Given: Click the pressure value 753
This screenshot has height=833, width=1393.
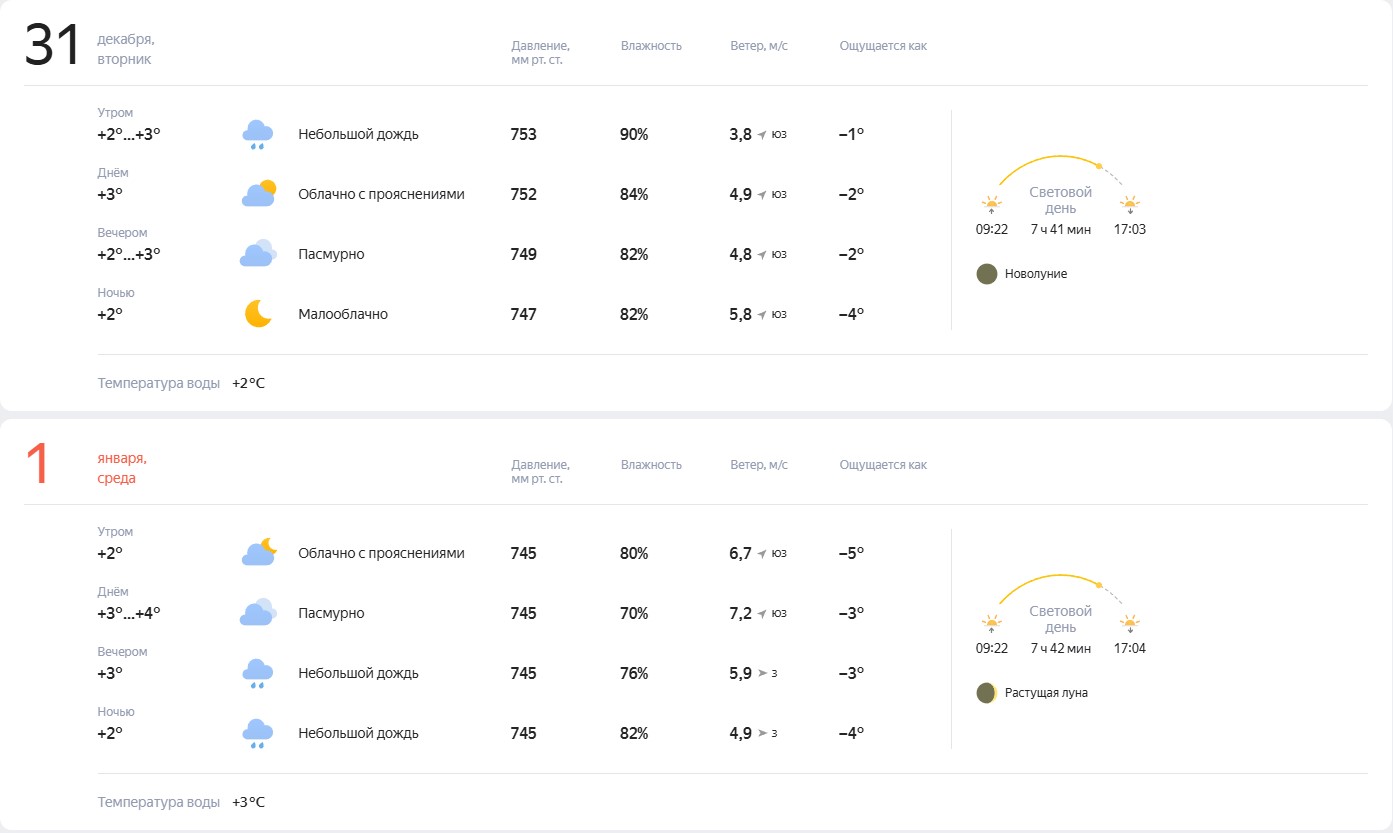Looking at the screenshot, I should (x=523, y=134).
